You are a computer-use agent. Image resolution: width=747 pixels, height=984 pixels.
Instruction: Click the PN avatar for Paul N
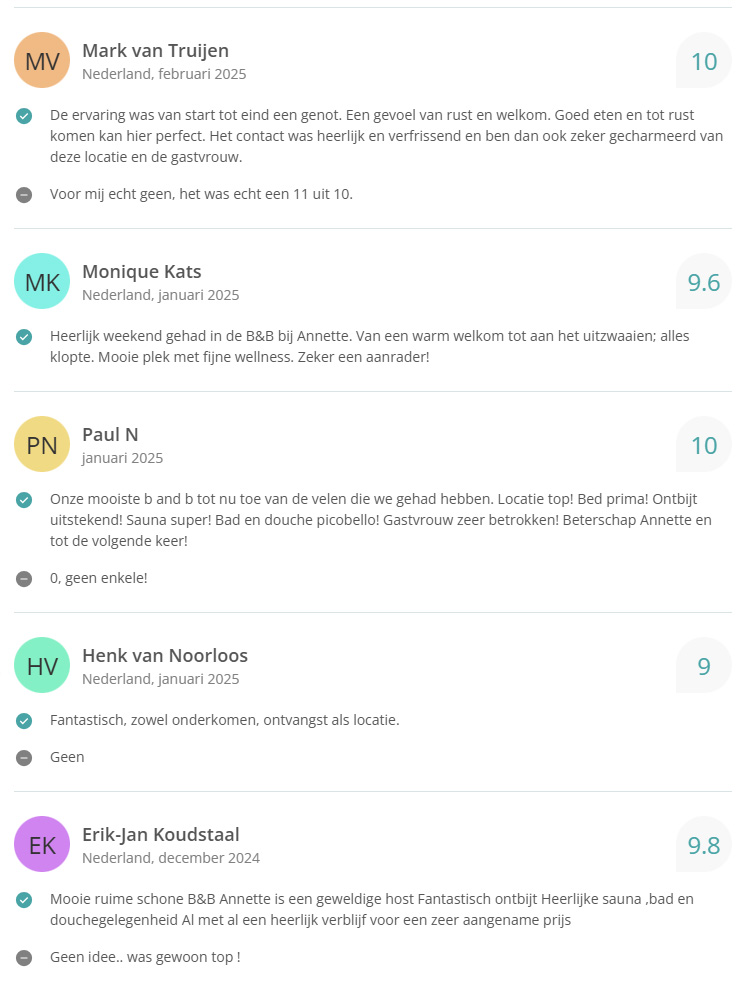coord(42,445)
